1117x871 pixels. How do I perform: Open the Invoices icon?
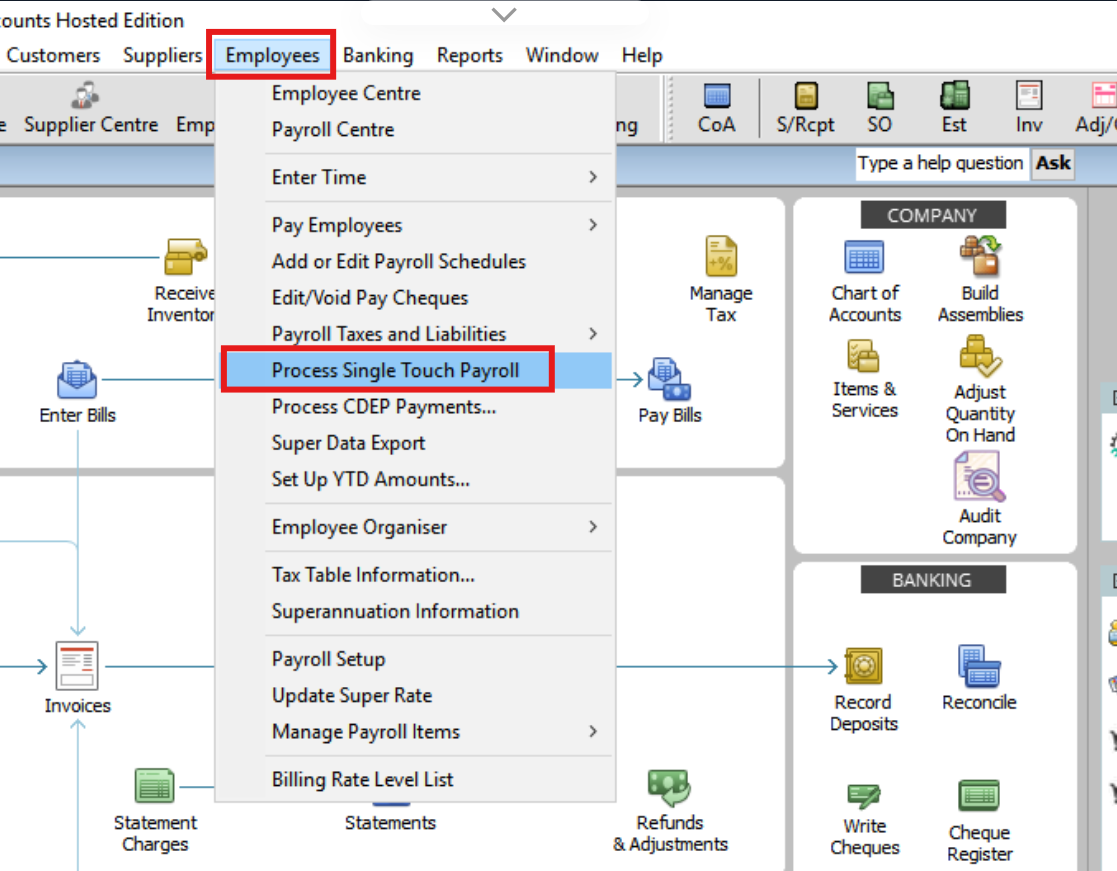77,665
